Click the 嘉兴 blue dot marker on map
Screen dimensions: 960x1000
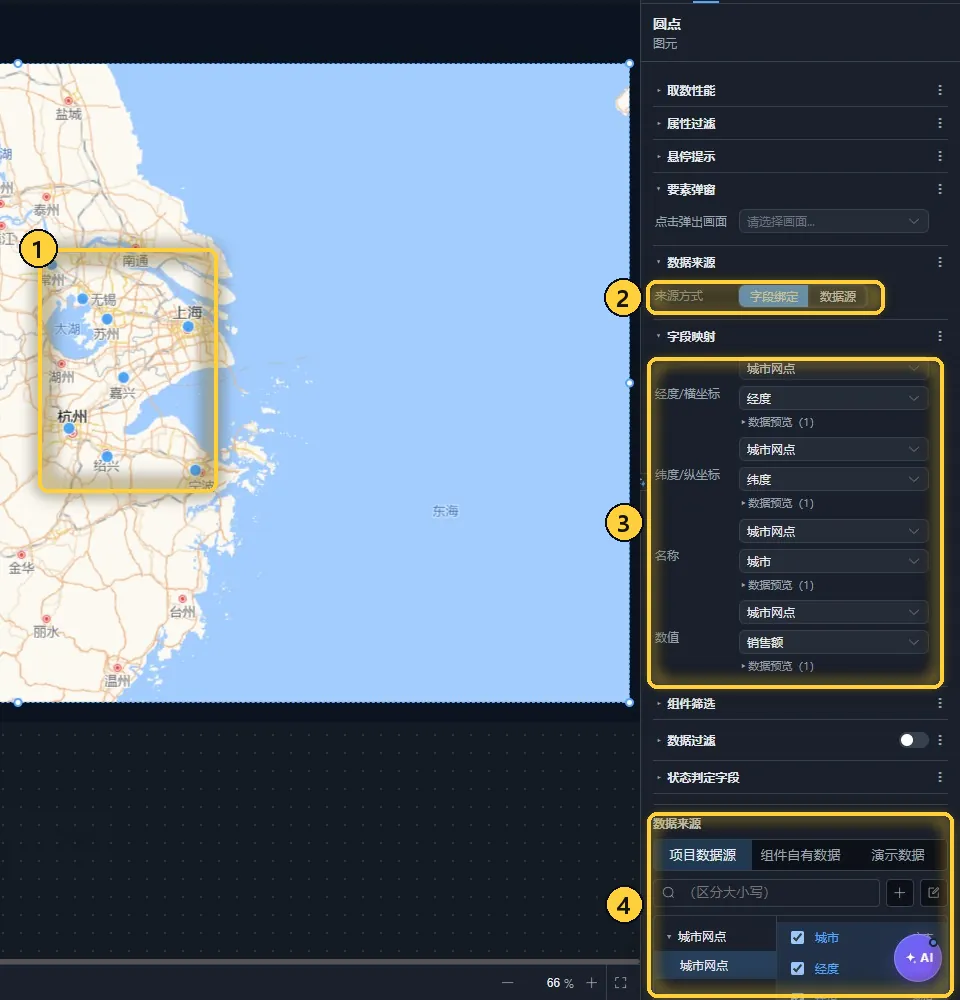point(123,378)
